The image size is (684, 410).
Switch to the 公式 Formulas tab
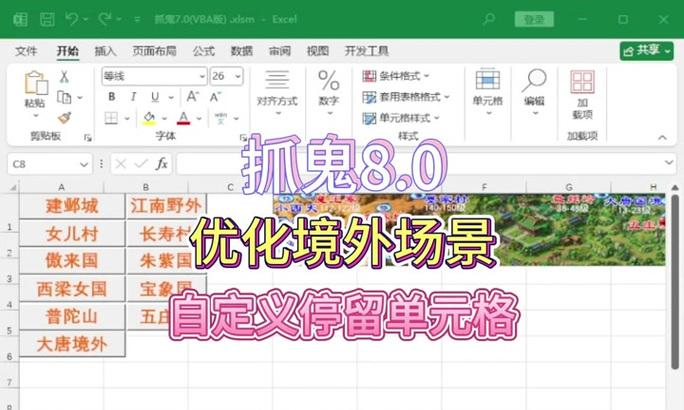coord(204,51)
